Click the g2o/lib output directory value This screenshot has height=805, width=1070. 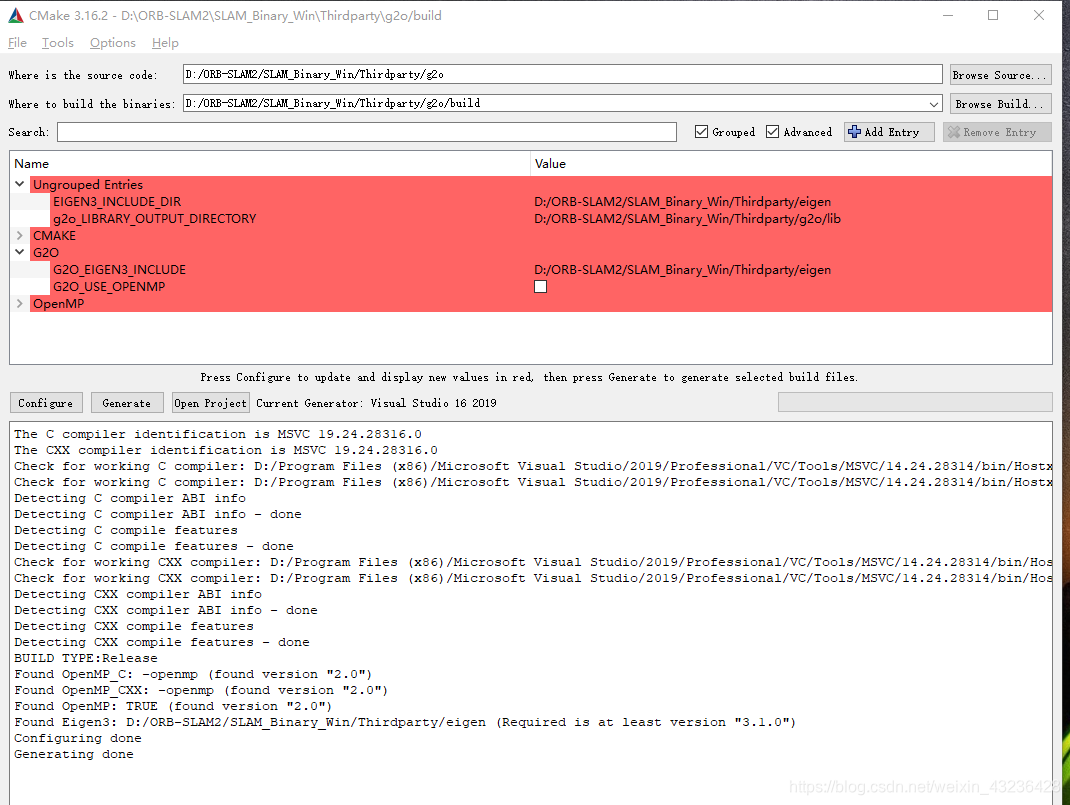coord(687,218)
